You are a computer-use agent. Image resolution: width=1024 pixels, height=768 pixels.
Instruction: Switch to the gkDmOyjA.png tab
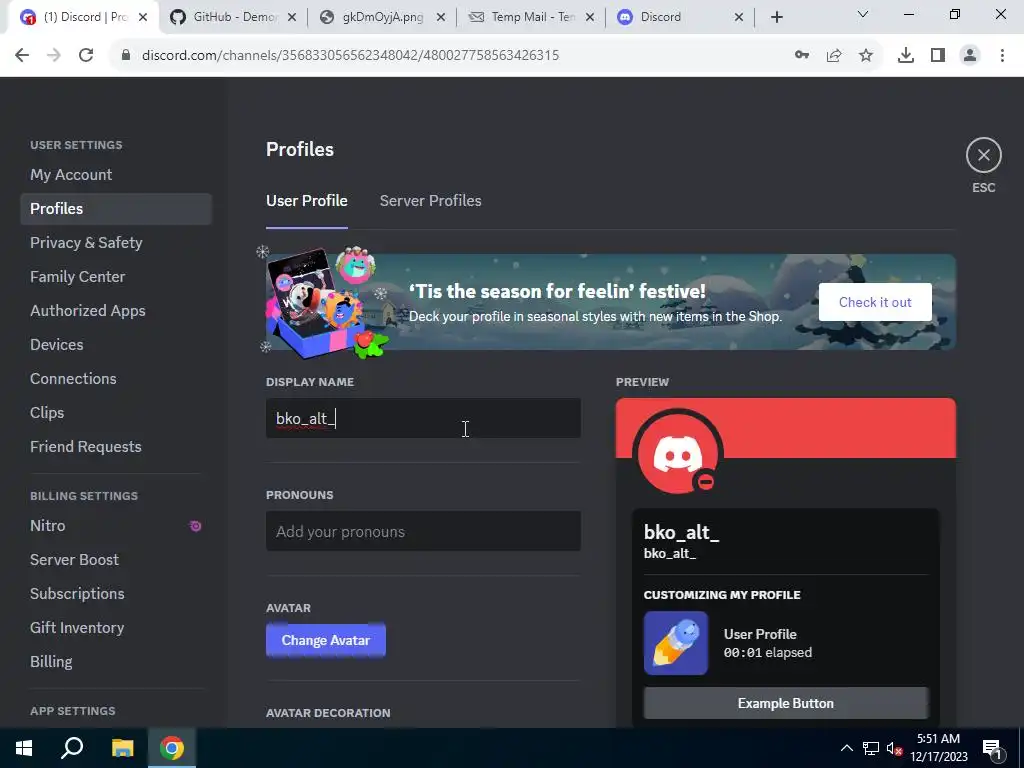click(x=383, y=17)
